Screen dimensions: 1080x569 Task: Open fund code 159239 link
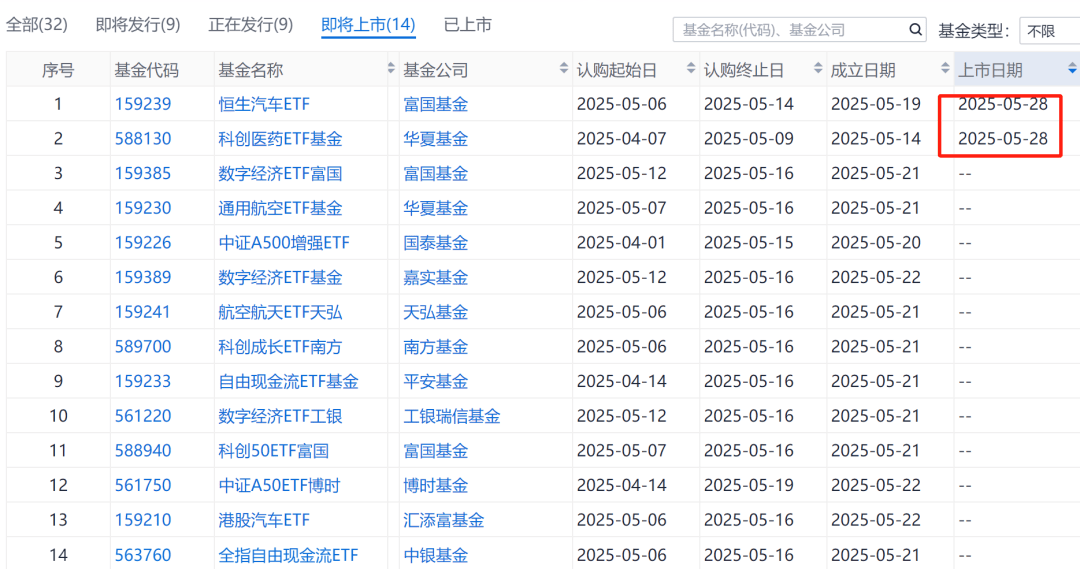point(143,104)
